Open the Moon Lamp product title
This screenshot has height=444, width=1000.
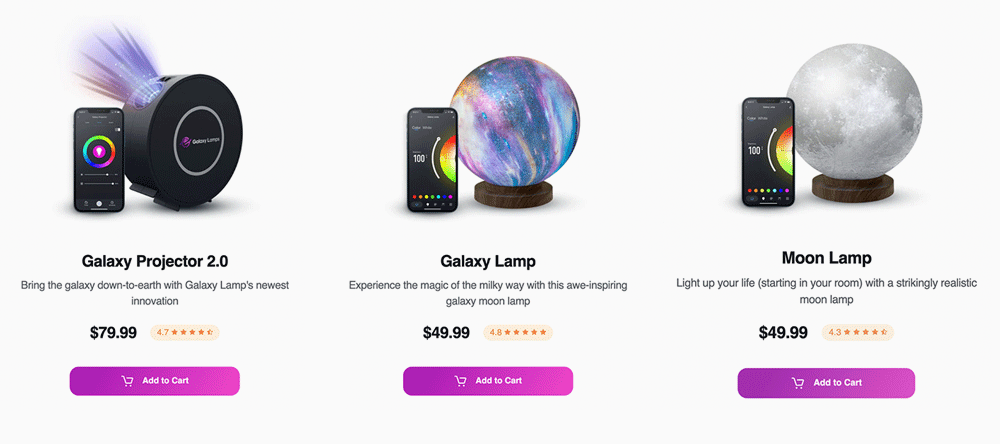(x=826, y=258)
